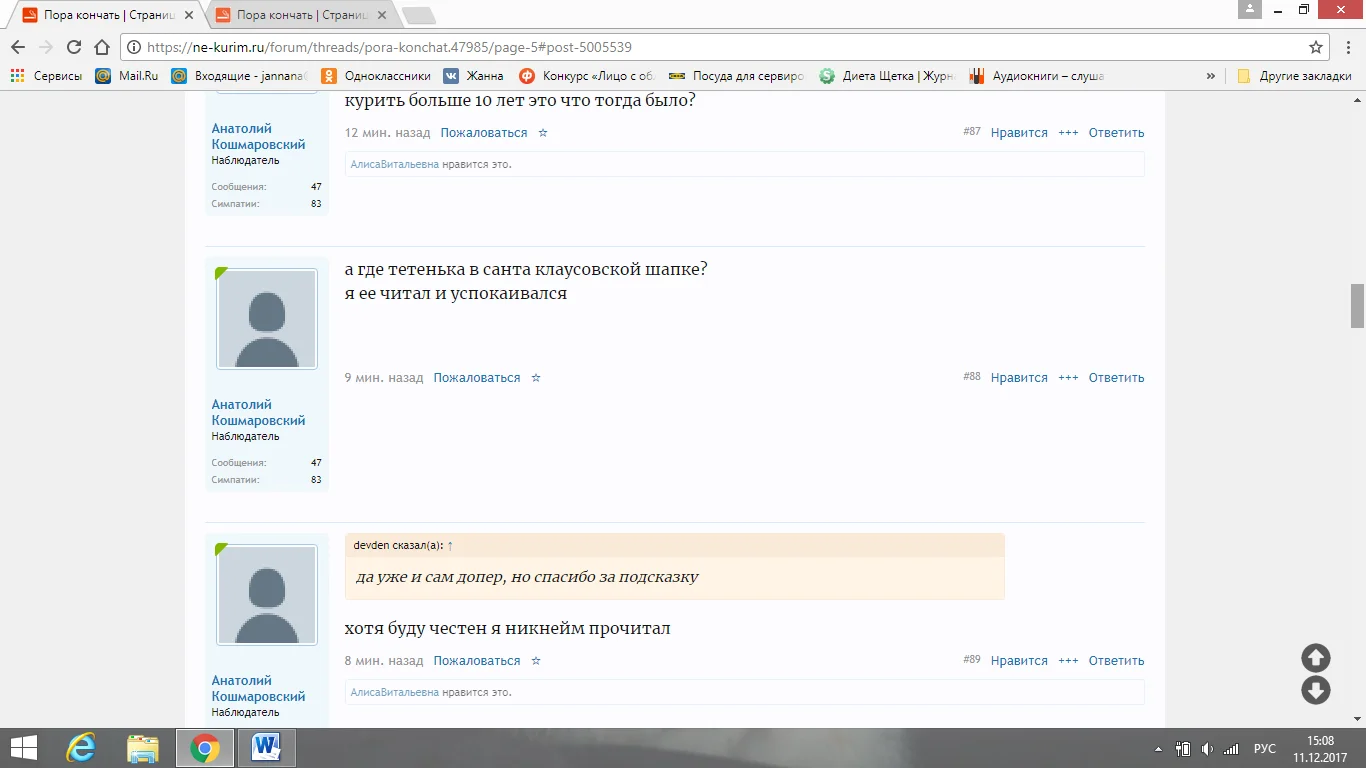Switch to Word from the taskbar

[x=267, y=748]
